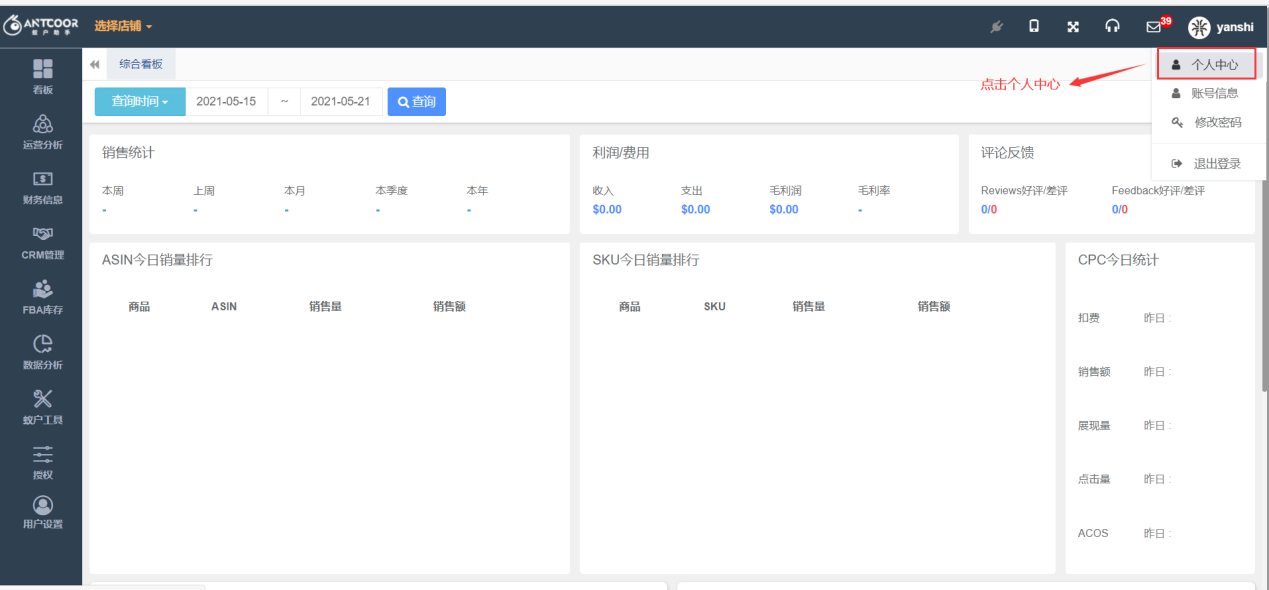Open 财务信息 in the sidebar
Viewport: 1269px width, 590px height.
(x=42, y=187)
